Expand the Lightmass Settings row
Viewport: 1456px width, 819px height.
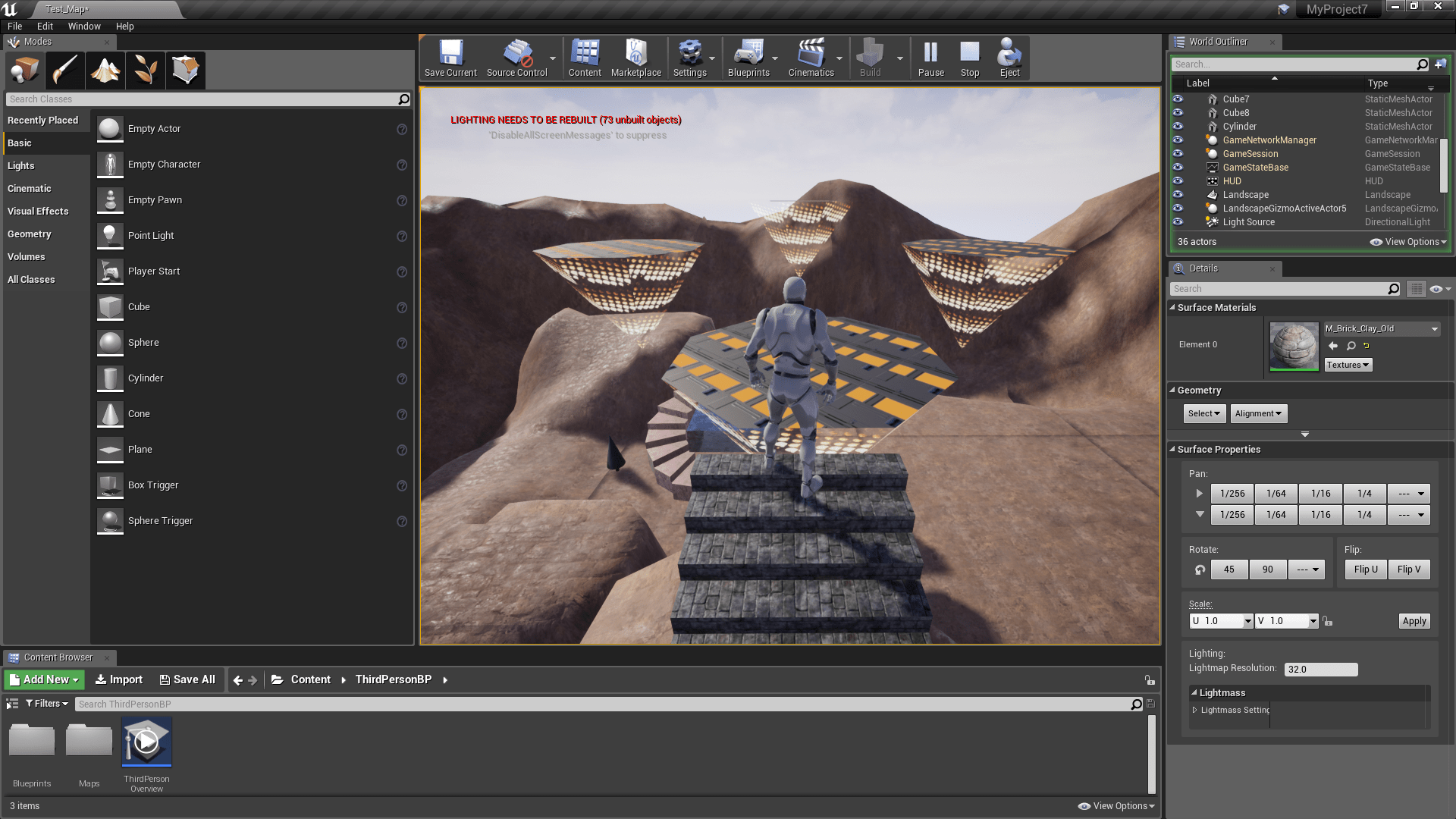[1195, 711]
